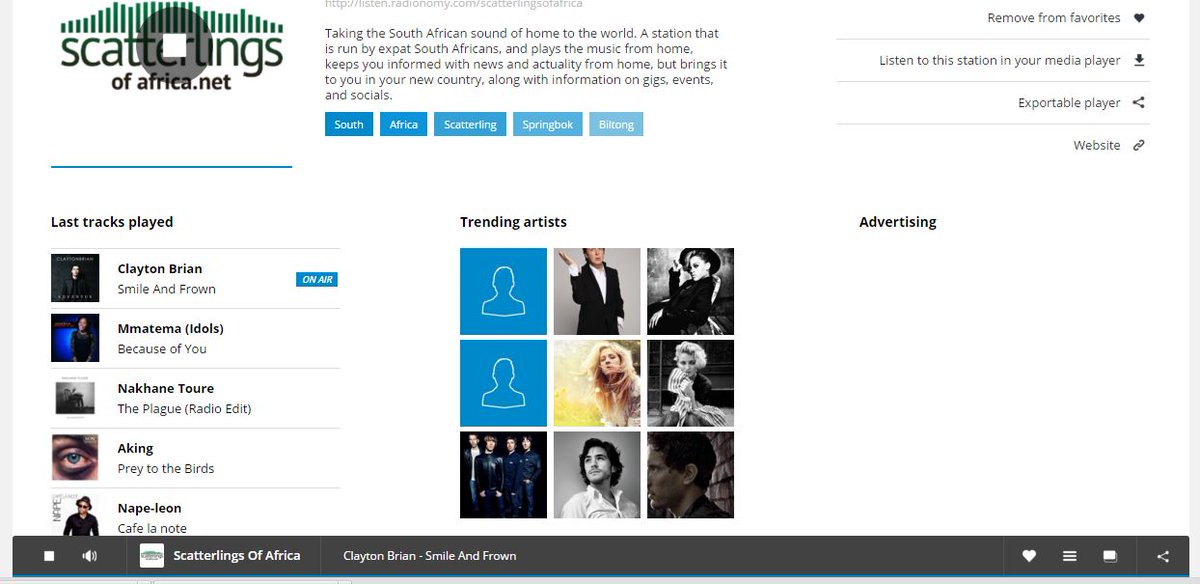The height and width of the screenshot is (584, 1200).
Task: Open the station Website link
Action: click(x=1097, y=145)
